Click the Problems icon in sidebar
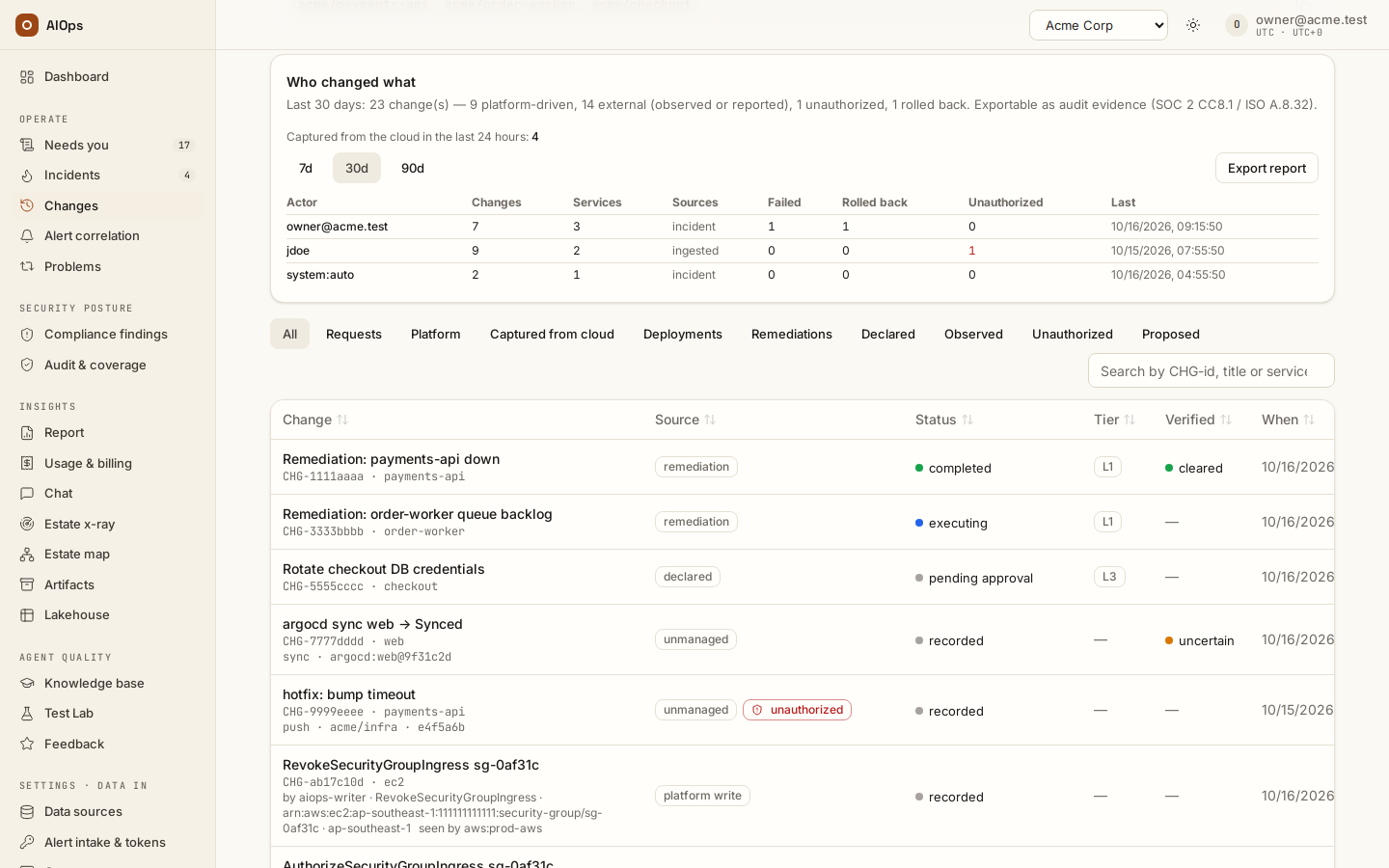Image resolution: width=1389 pixels, height=868 pixels. tap(27, 267)
